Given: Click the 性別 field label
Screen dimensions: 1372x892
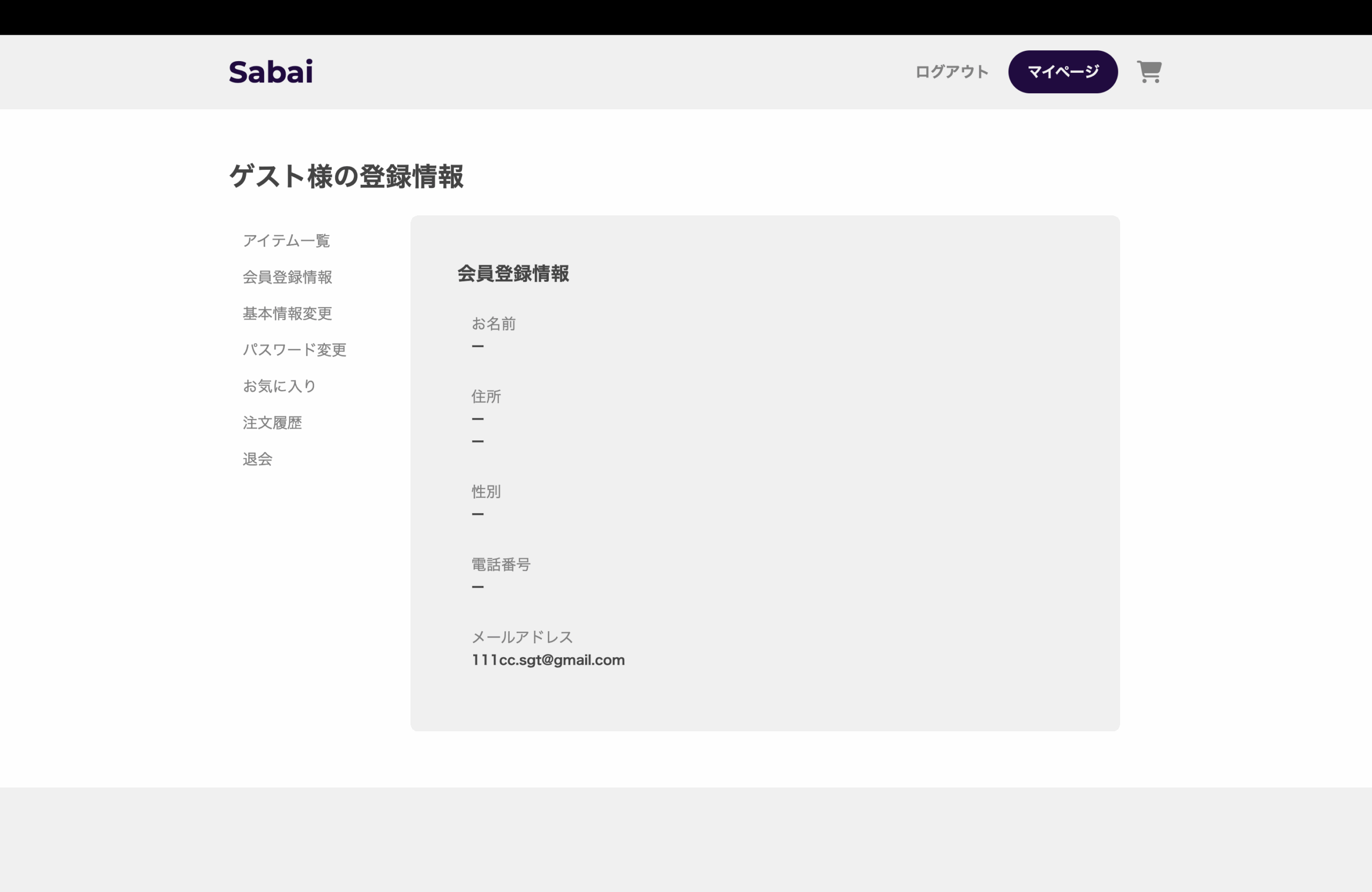Looking at the screenshot, I should pyautogui.click(x=486, y=491).
